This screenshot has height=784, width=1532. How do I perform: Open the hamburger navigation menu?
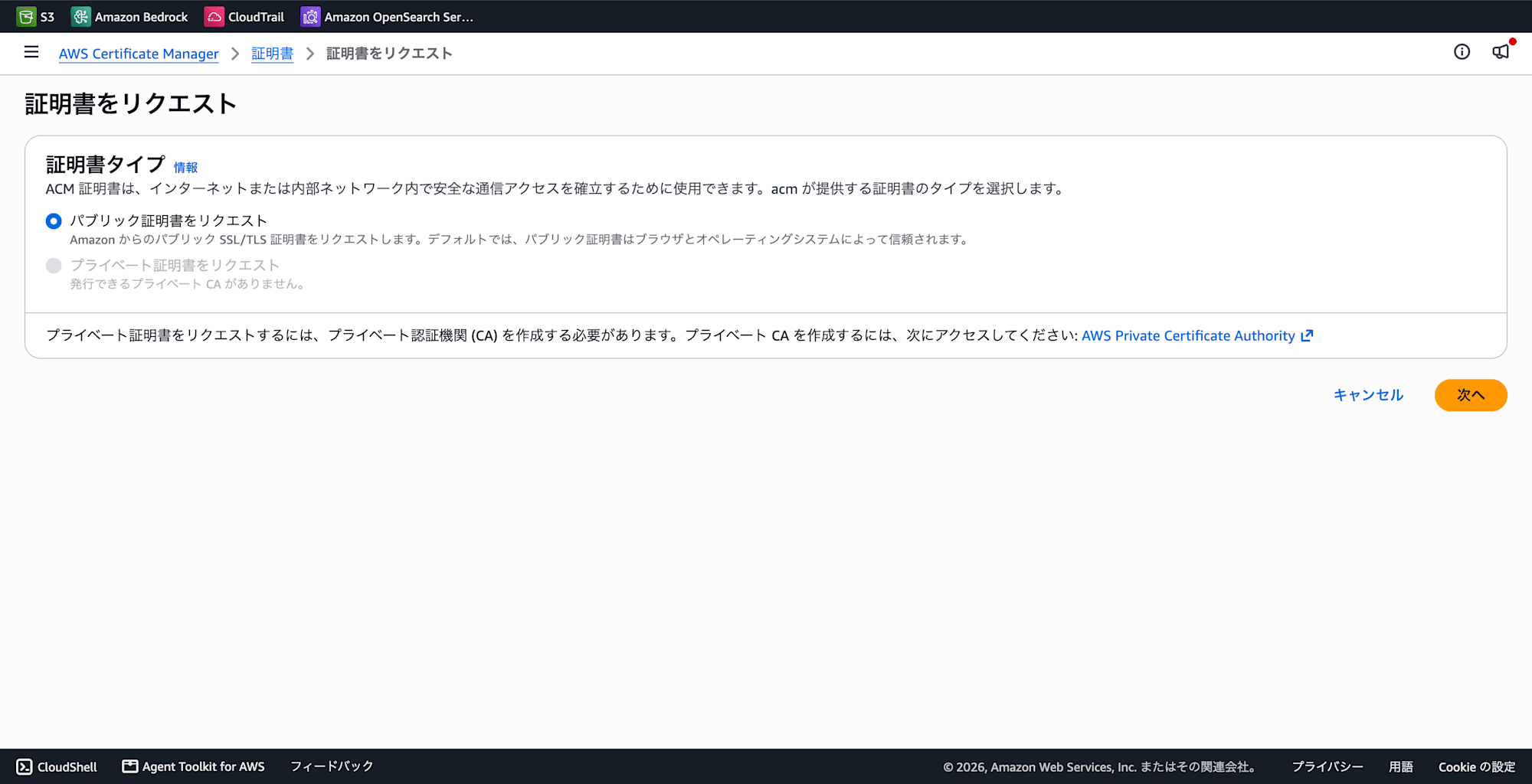(x=31, y=52)
